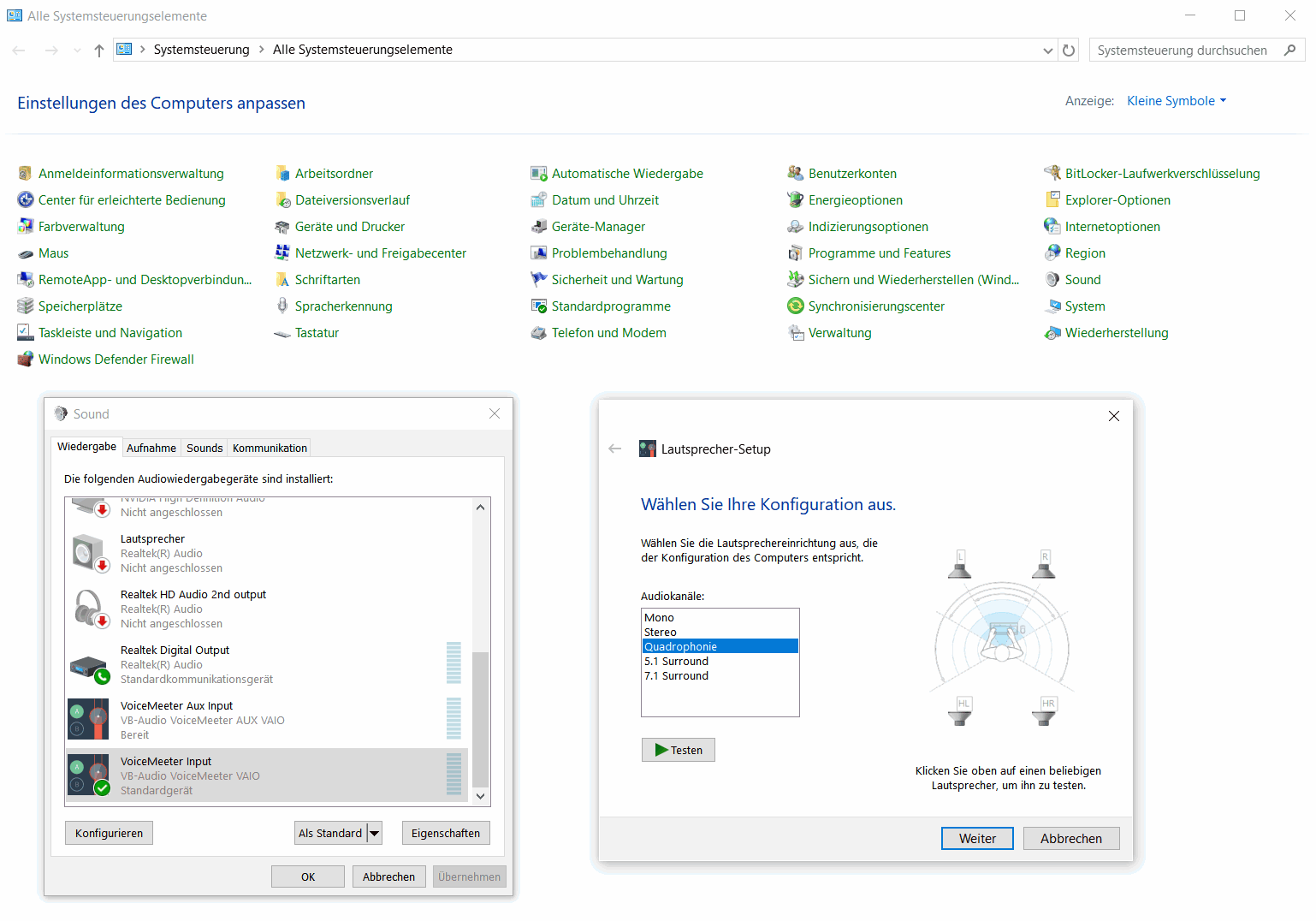Image resolution: width=1316 pixels, height=921 pixels.
Task: Click the VoiceMeeter Input level meter
Action: point(454,775)
